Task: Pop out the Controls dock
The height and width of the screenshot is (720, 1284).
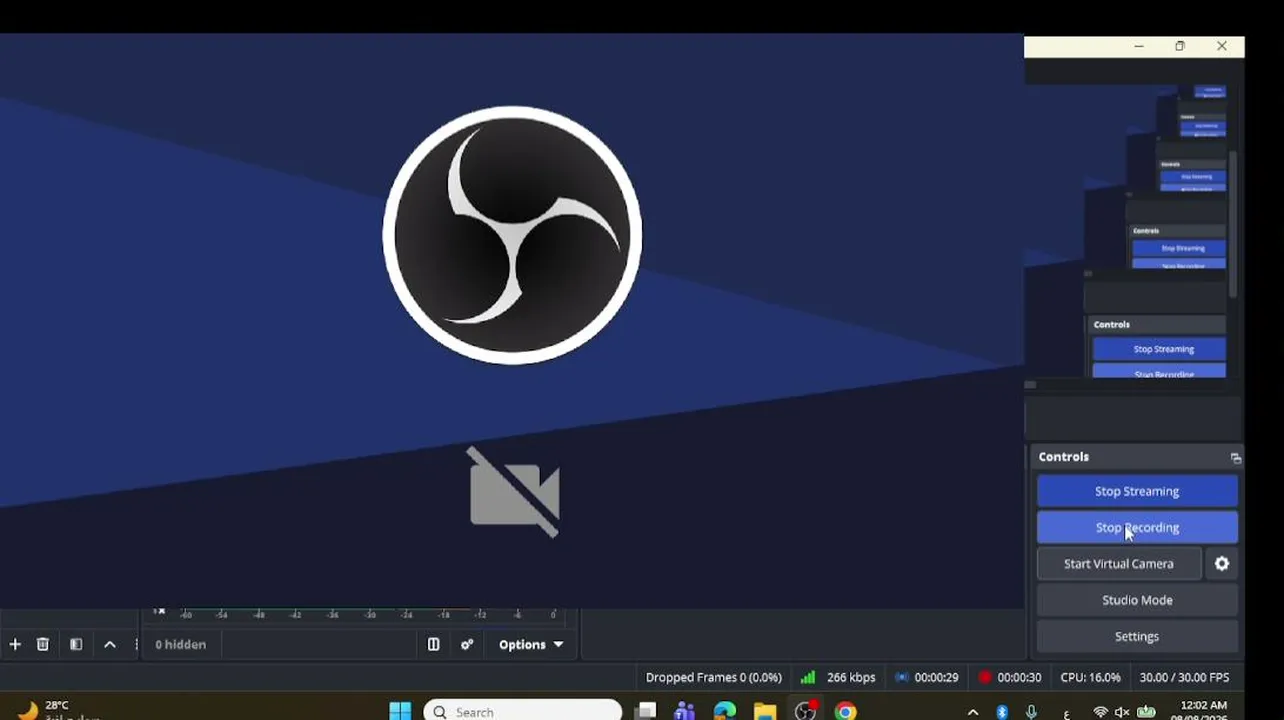Action: [x=1236, y=458]
